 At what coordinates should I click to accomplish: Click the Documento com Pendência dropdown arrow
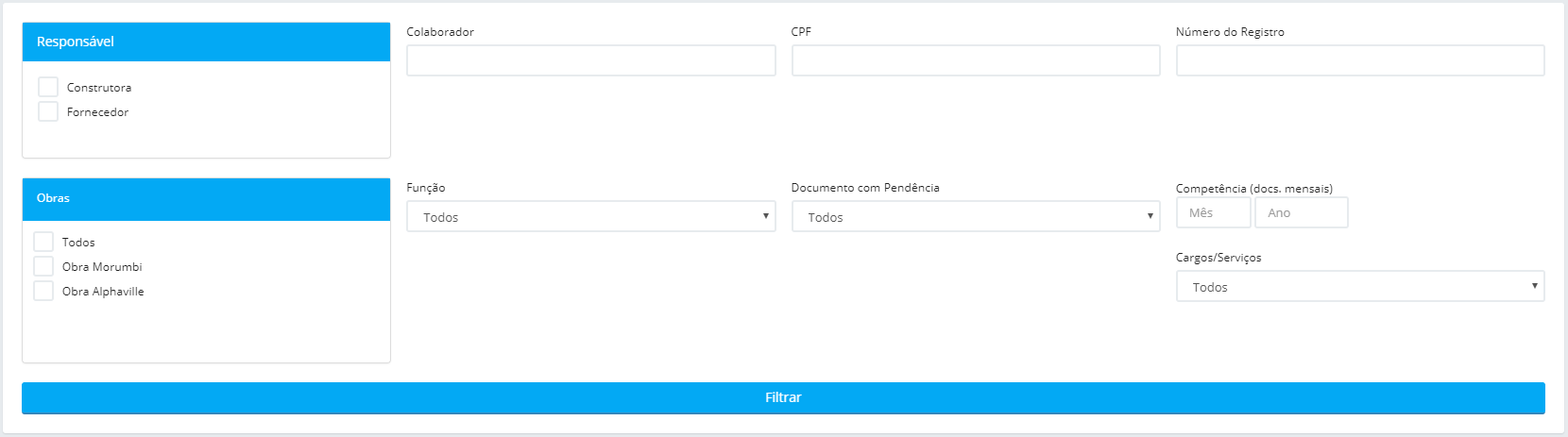point(1150,216)
